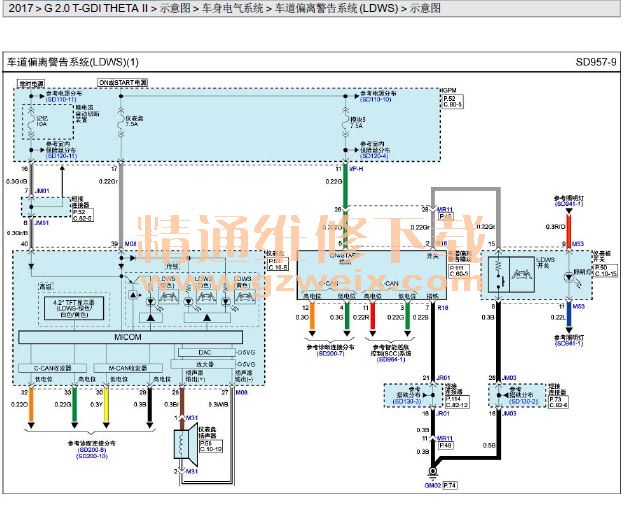
Task: Click the ON或START电源 label box
Action: click(123, 82)
